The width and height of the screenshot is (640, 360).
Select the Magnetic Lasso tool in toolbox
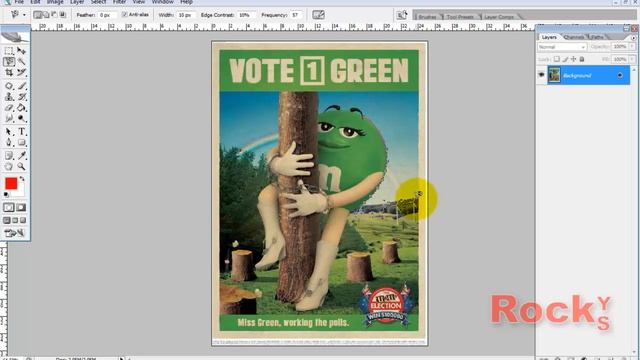[x=9, y=62]
